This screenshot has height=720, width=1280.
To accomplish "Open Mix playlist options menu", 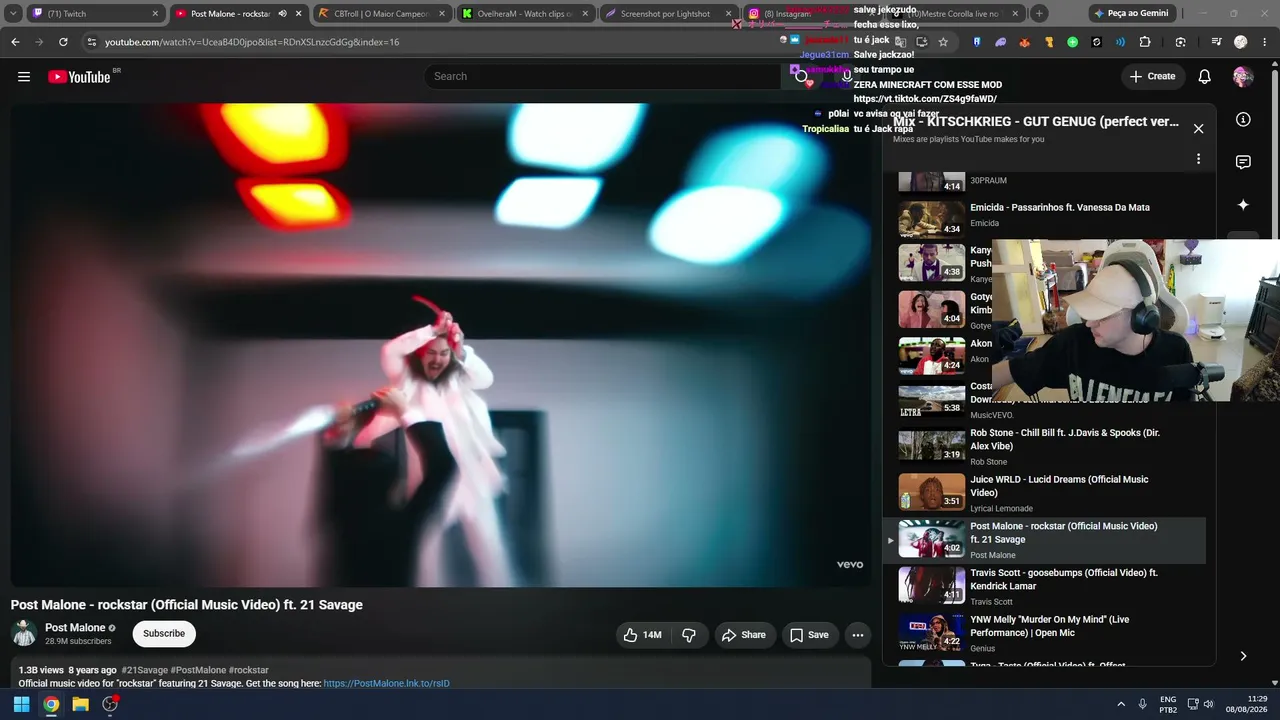I will point(1198,159).
